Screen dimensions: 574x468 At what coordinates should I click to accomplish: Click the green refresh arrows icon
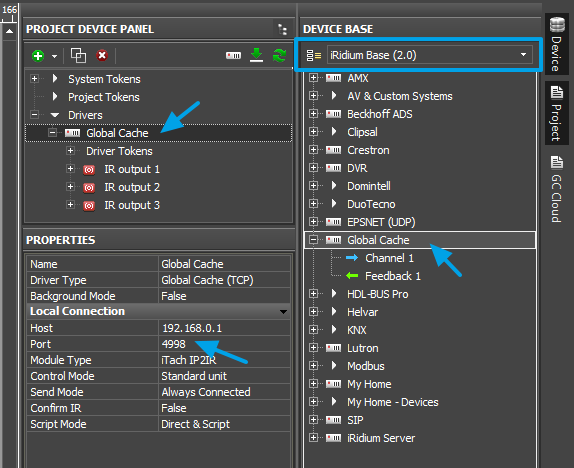click(279, 55)
